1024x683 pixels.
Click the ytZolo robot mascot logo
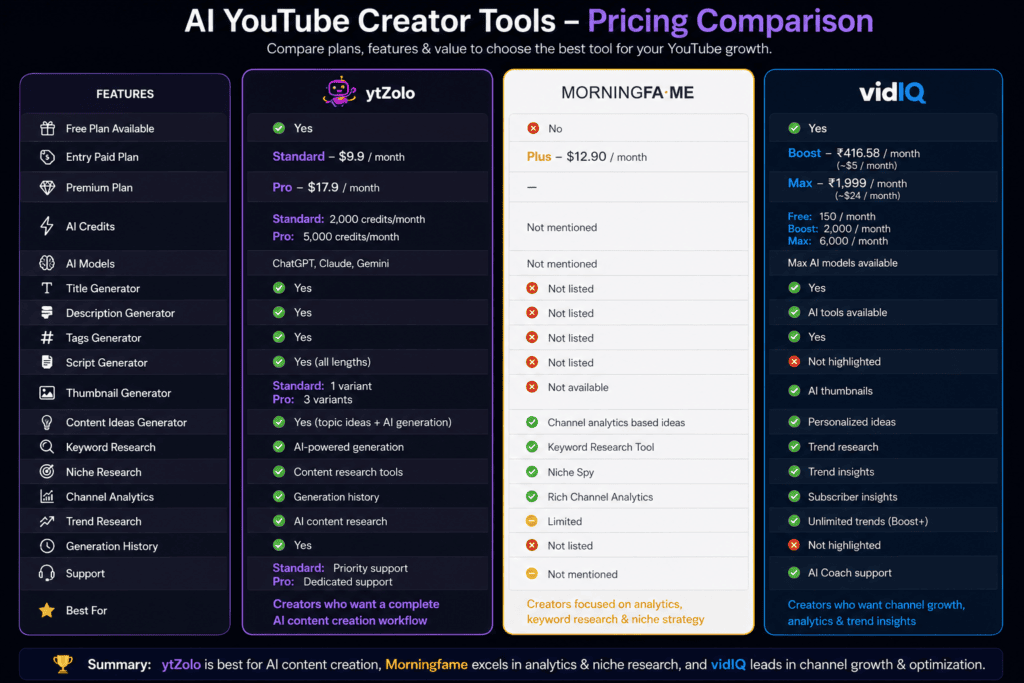pyautogui.click(x=339, y=92)
